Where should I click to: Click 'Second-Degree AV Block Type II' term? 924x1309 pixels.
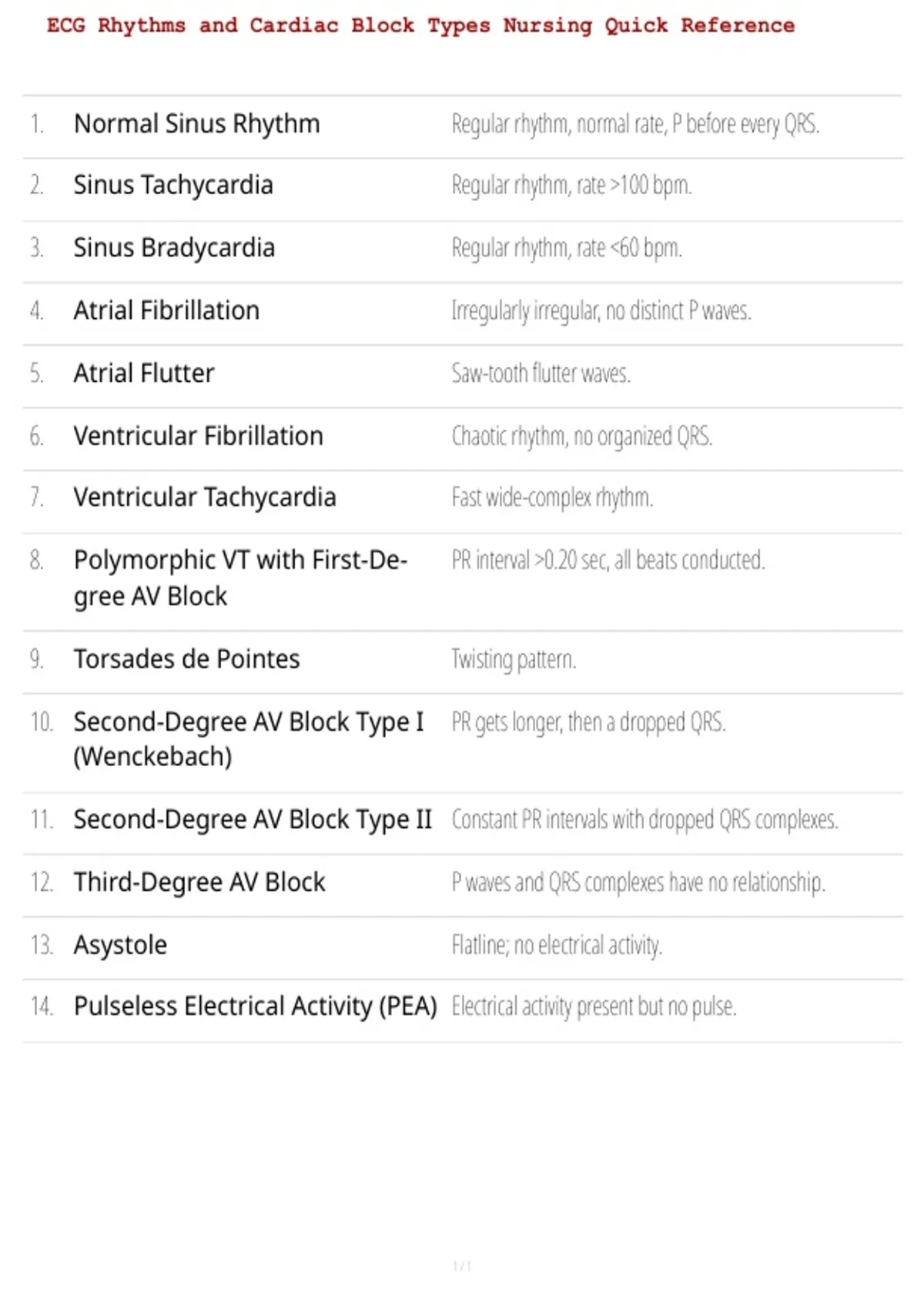[x=253, y=820]
